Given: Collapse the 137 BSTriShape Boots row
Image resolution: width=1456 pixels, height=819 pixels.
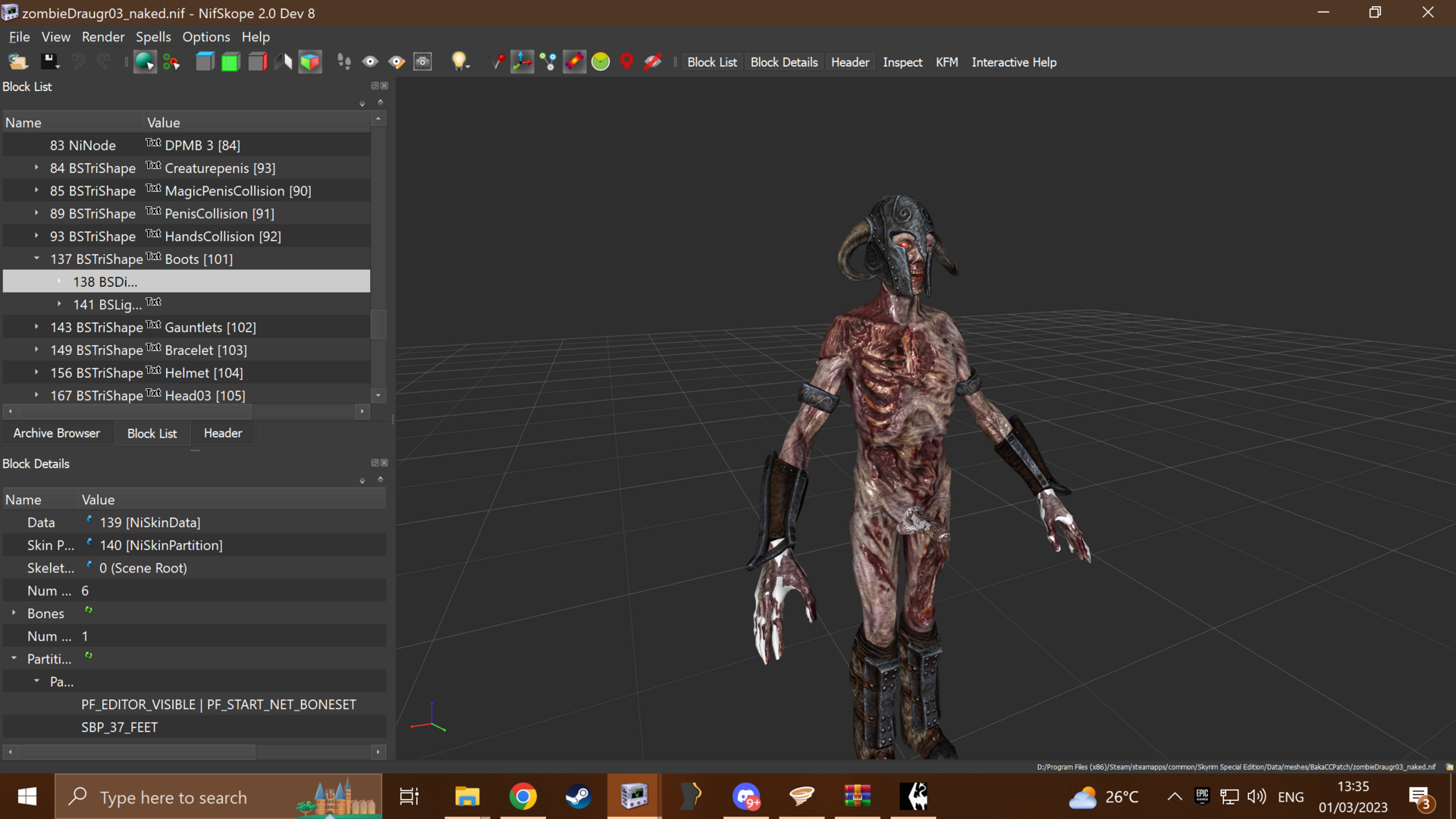Looking at the screenshot, I should 36,258.
